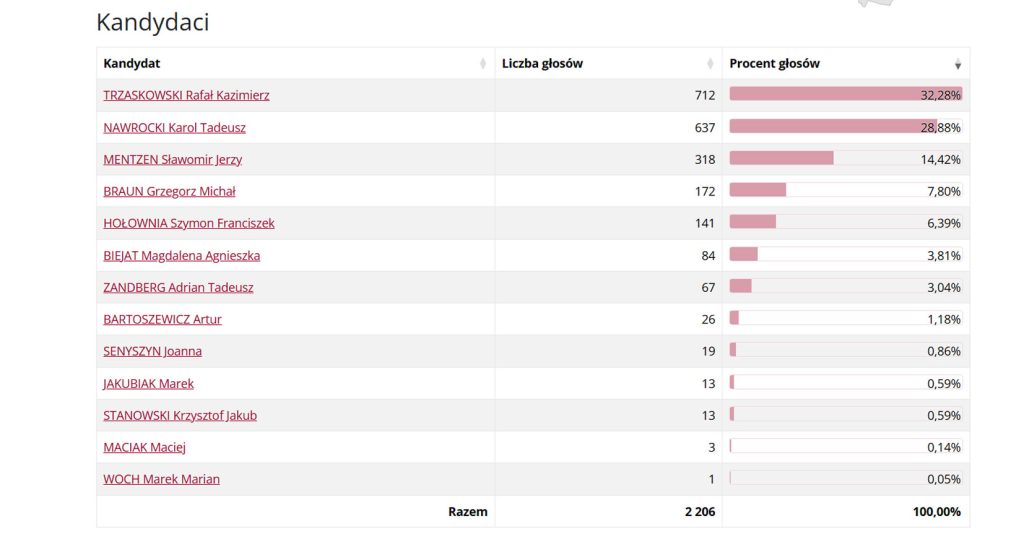Open TRZASKOWSKI Rafał Kazimierz candidate link
Image resolution: width=1024 pixels, height=558 pixels.
click(186, 96)
